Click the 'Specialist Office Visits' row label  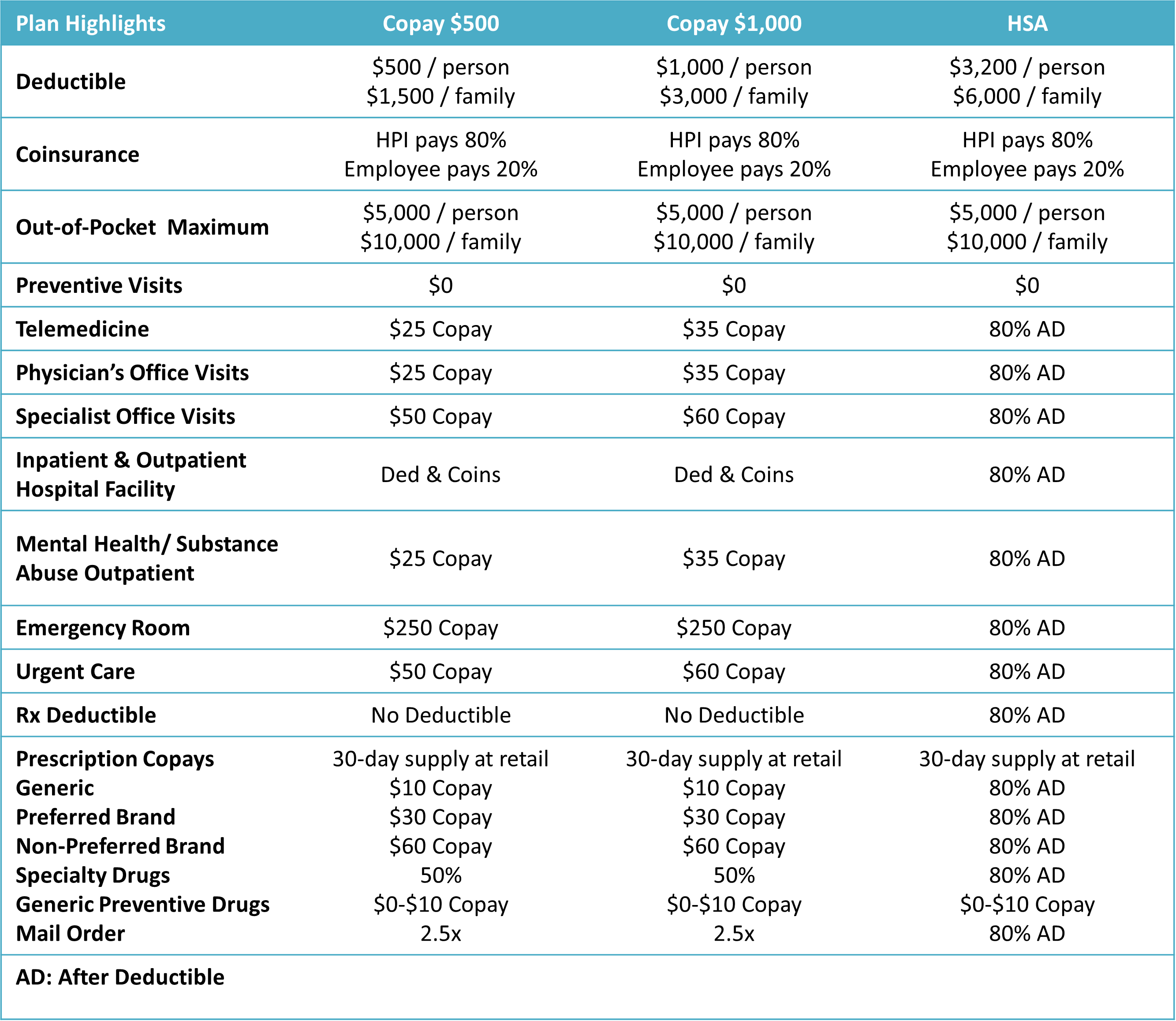click(125, 416)
